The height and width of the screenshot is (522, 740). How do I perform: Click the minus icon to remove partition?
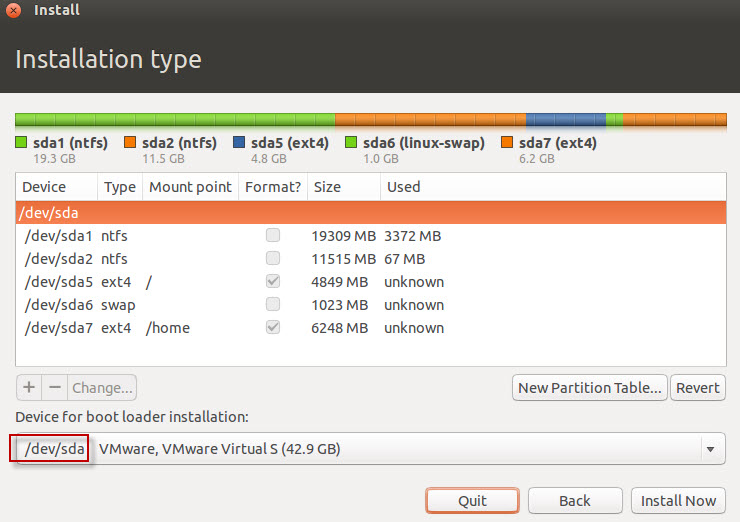pyautogui.click(x=54, y=387)
